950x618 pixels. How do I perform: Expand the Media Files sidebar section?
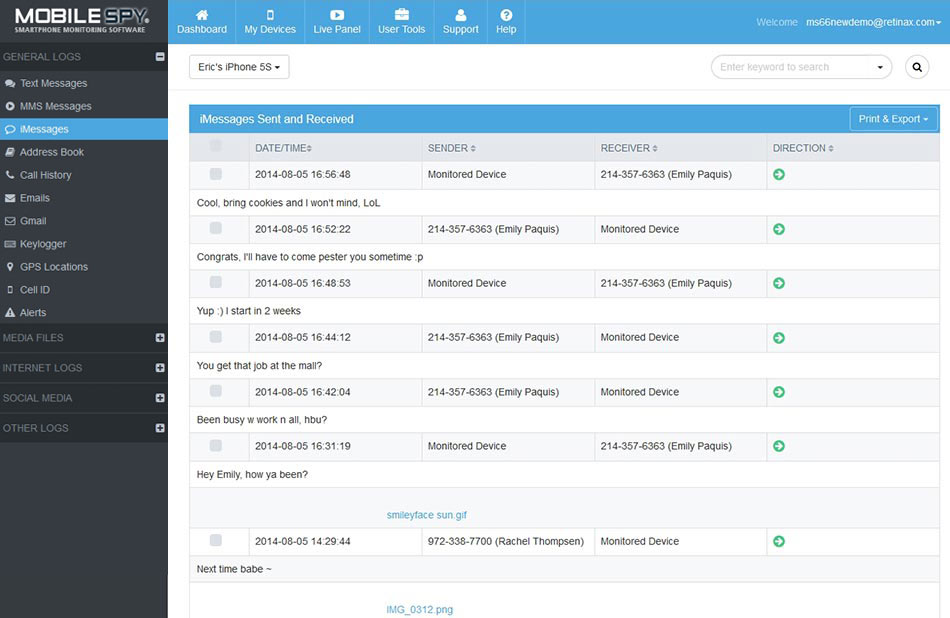(x=160, y=338)
